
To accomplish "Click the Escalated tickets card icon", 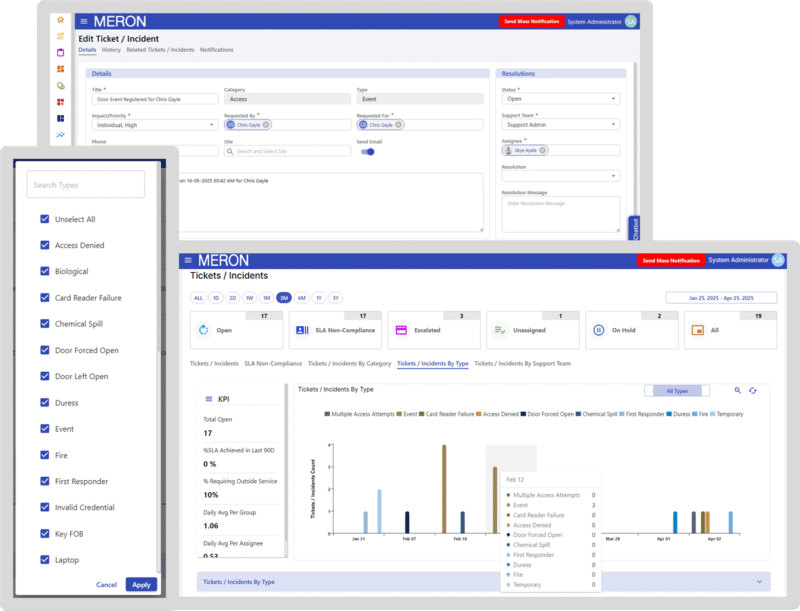I will click(x=401, y=330).
